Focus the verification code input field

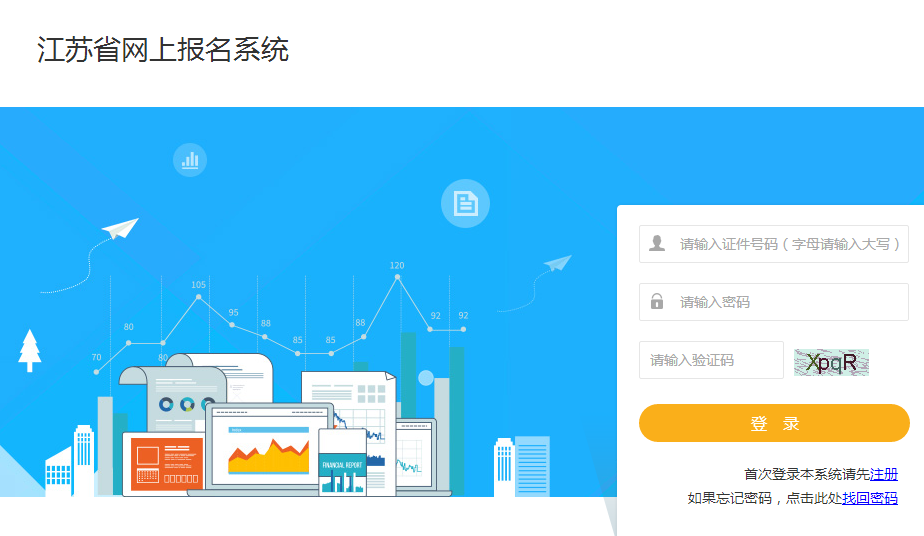[x=711, y=360]
